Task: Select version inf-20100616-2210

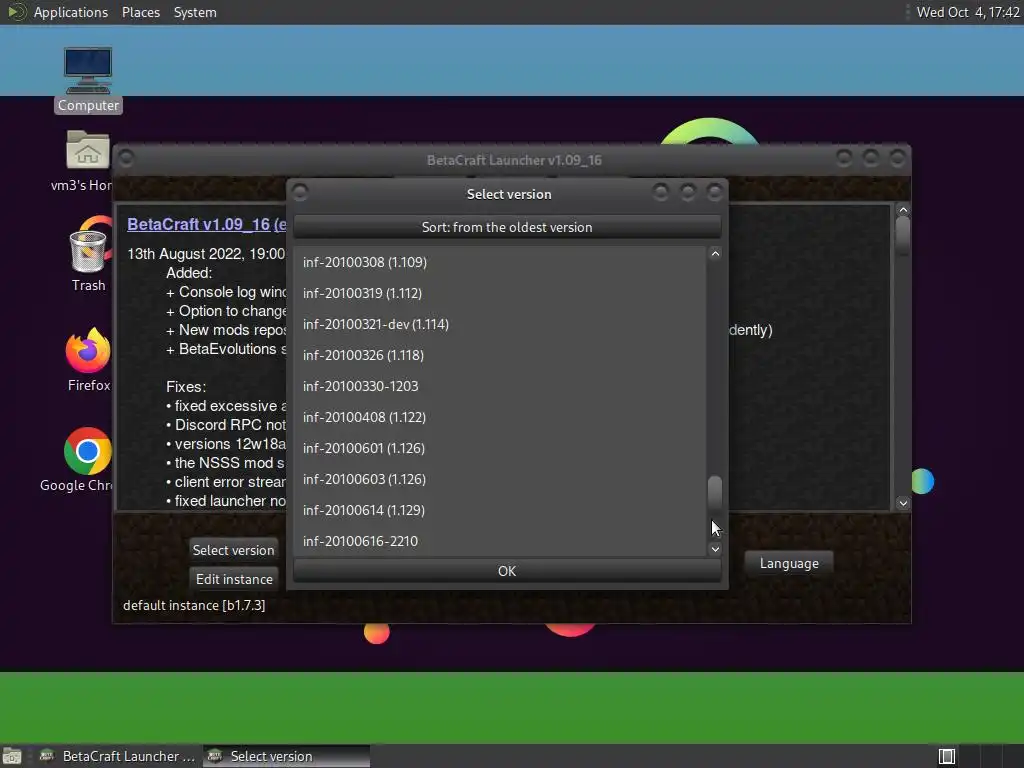Action: 500,541
